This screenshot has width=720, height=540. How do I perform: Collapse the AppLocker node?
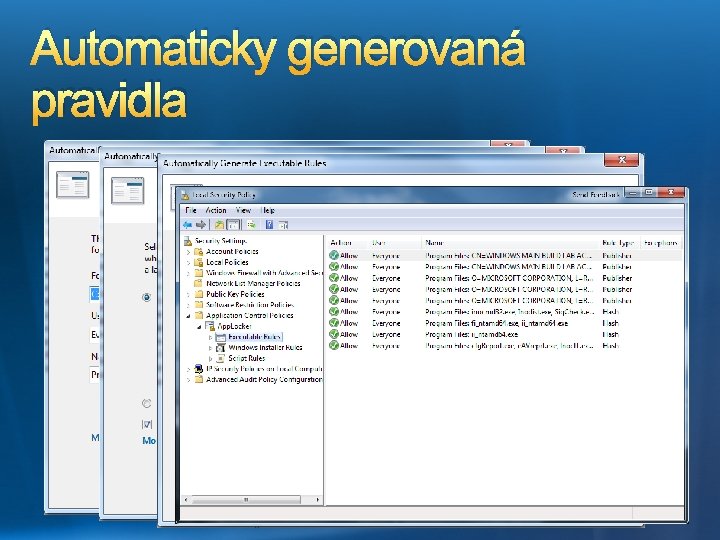point(199,326)
